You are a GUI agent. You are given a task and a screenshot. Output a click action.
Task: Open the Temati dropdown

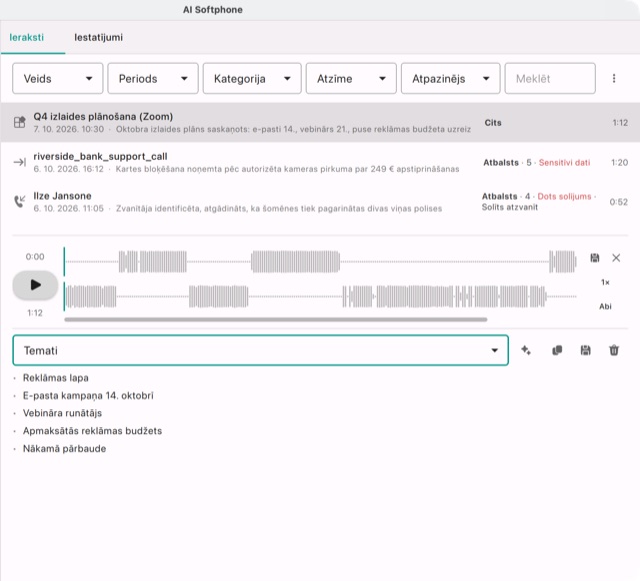pos(260,350)
